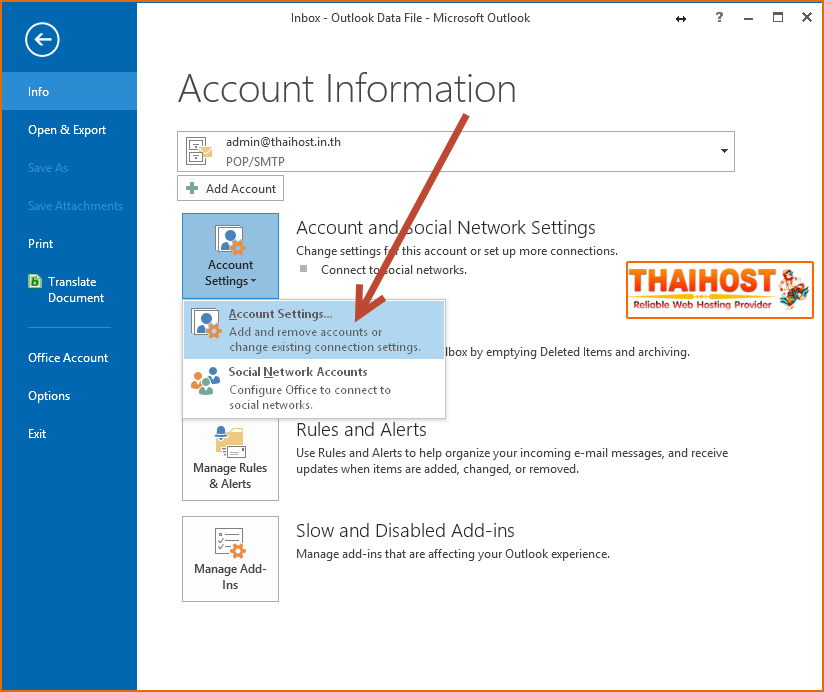The height and width of the screenshot is (692, 824).
Task: Click the Manage Rules & Alerts button
Action: coord(230,458)
